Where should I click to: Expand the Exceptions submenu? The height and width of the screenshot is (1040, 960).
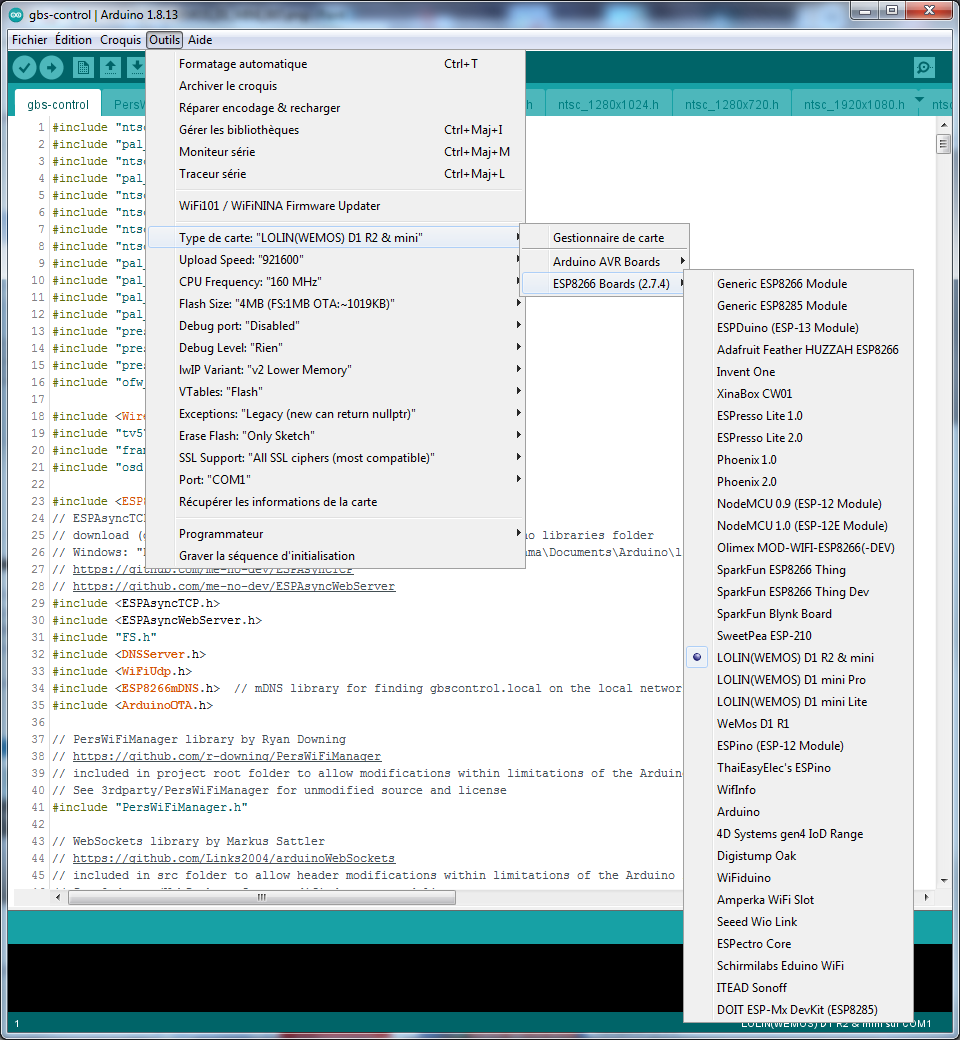pos(336,413)
